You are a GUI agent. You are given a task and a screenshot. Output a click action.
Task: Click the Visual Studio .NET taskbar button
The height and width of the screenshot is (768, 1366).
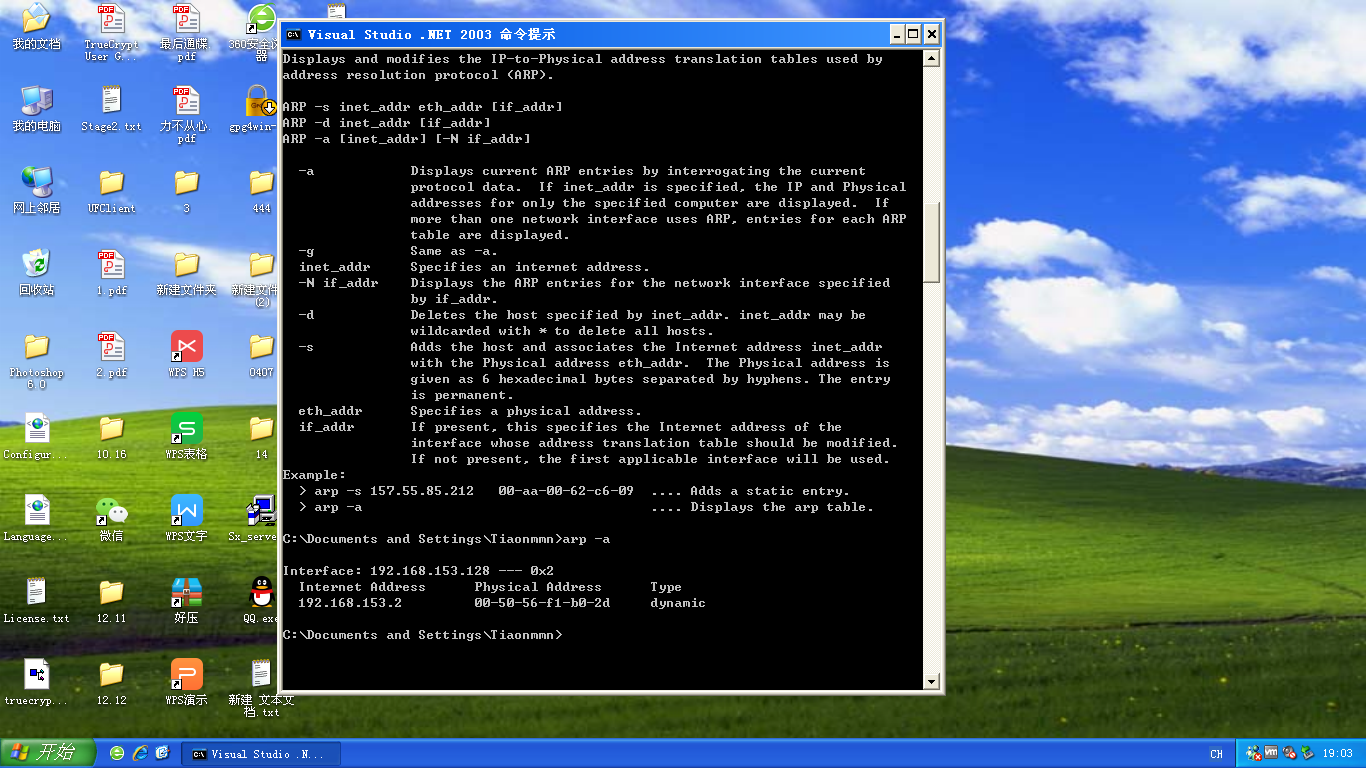(x=261, y=753)
